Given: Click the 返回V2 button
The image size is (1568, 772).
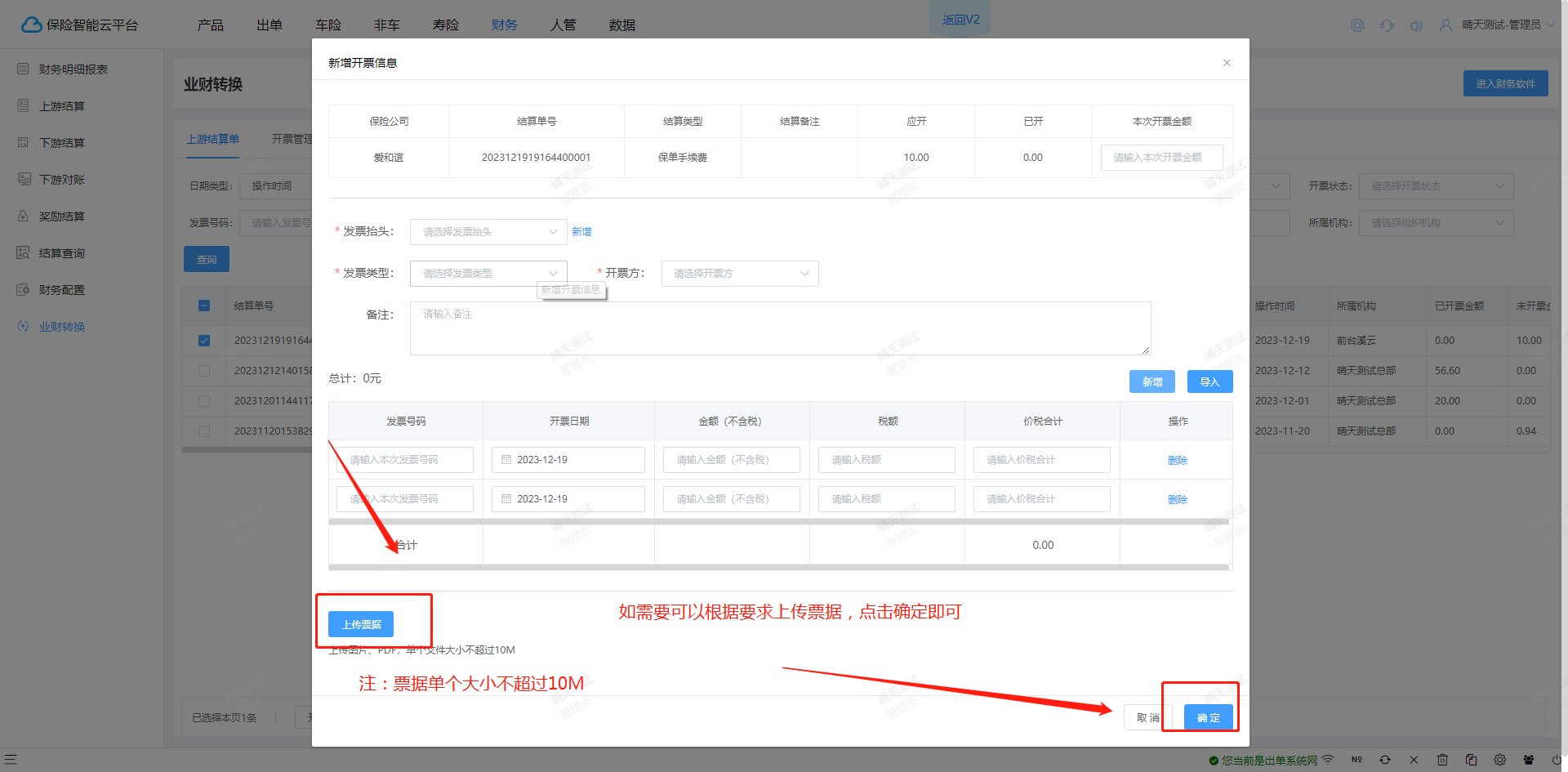Looking at the screenshot, I should [x=960, y=18].
